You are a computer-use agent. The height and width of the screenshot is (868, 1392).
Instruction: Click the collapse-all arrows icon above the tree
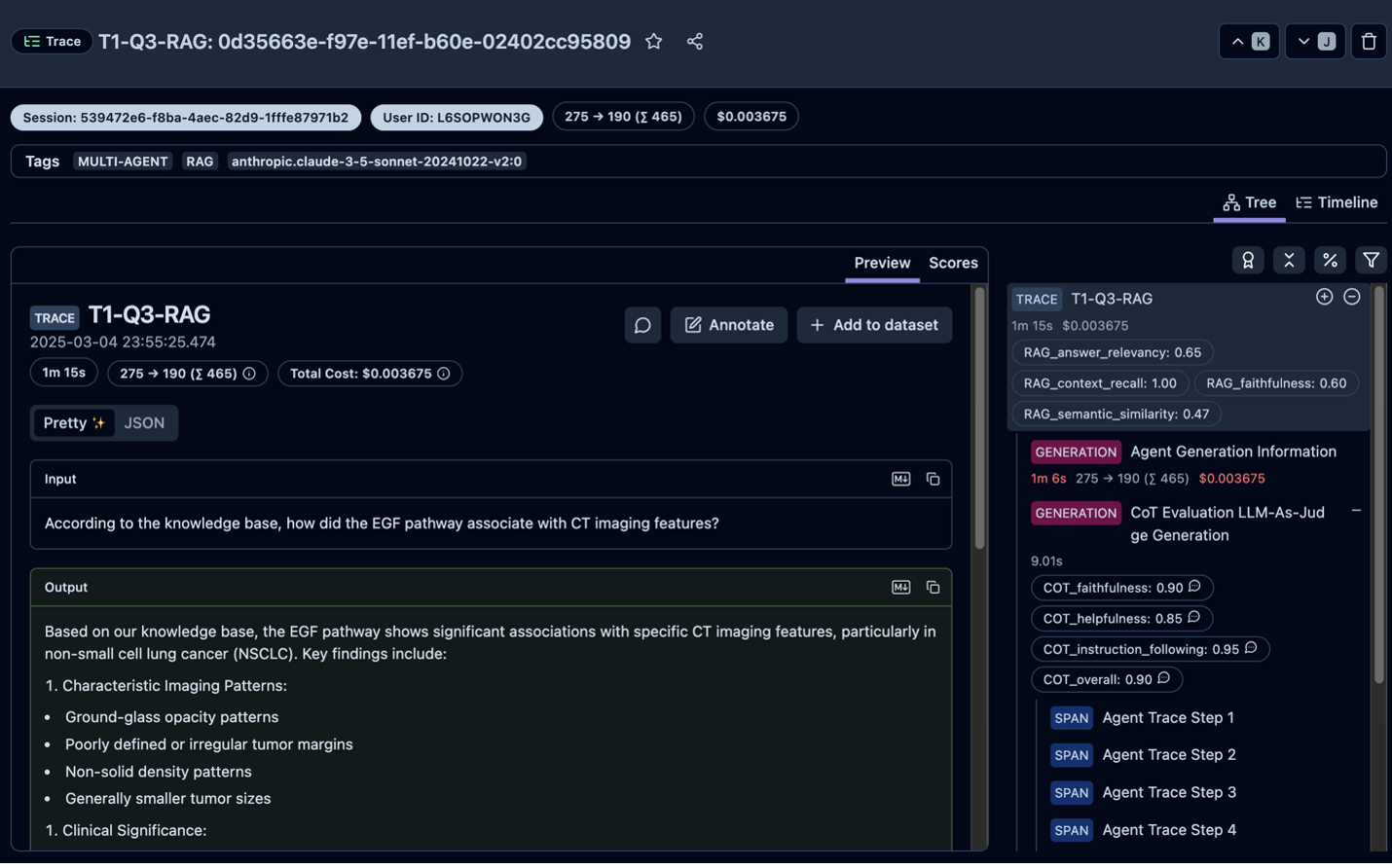pyautogui.click(x=1289, y=260)
